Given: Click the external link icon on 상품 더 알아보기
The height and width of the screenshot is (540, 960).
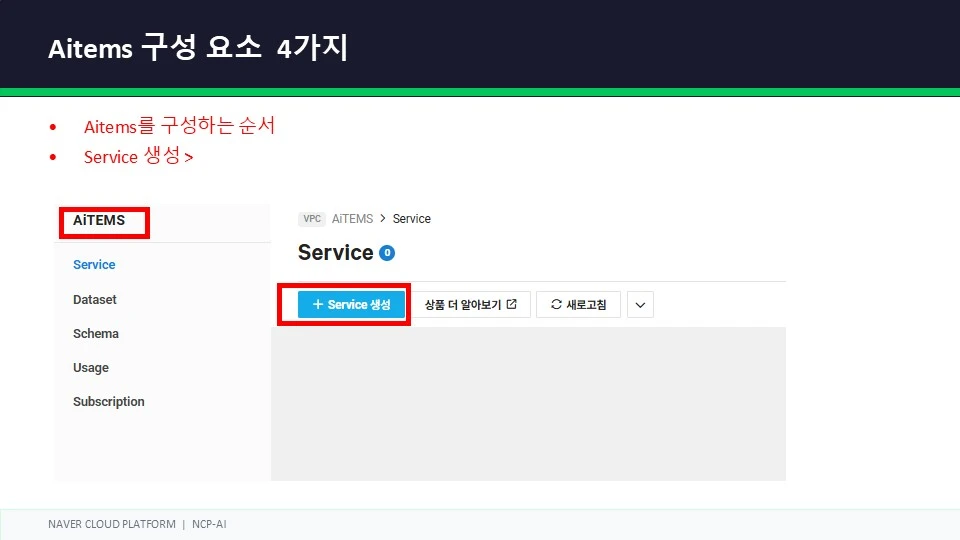Looking at the screenshot, I should click(512, 304).
